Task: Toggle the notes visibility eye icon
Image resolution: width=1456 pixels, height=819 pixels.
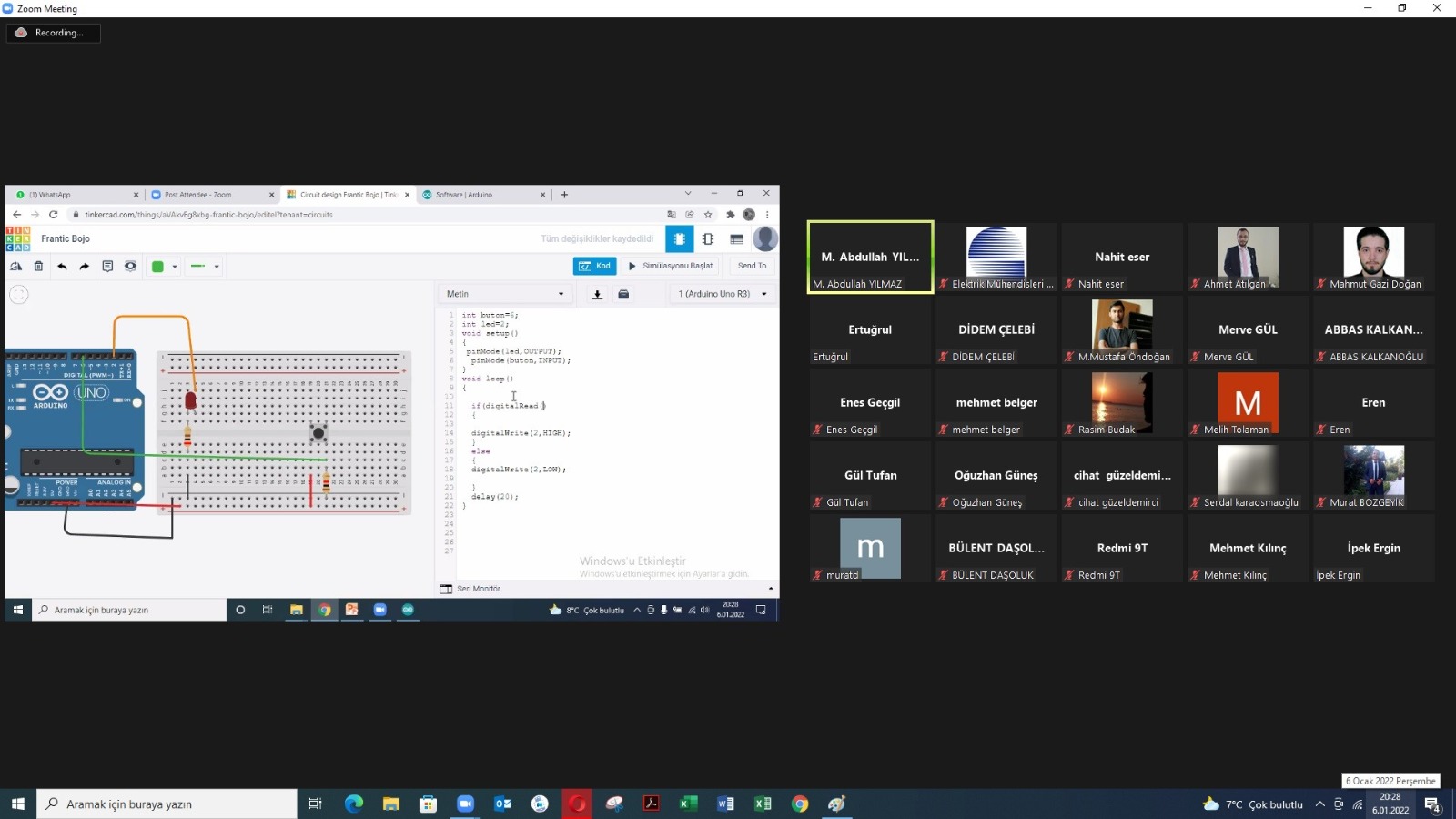Action: click(130, 267)
